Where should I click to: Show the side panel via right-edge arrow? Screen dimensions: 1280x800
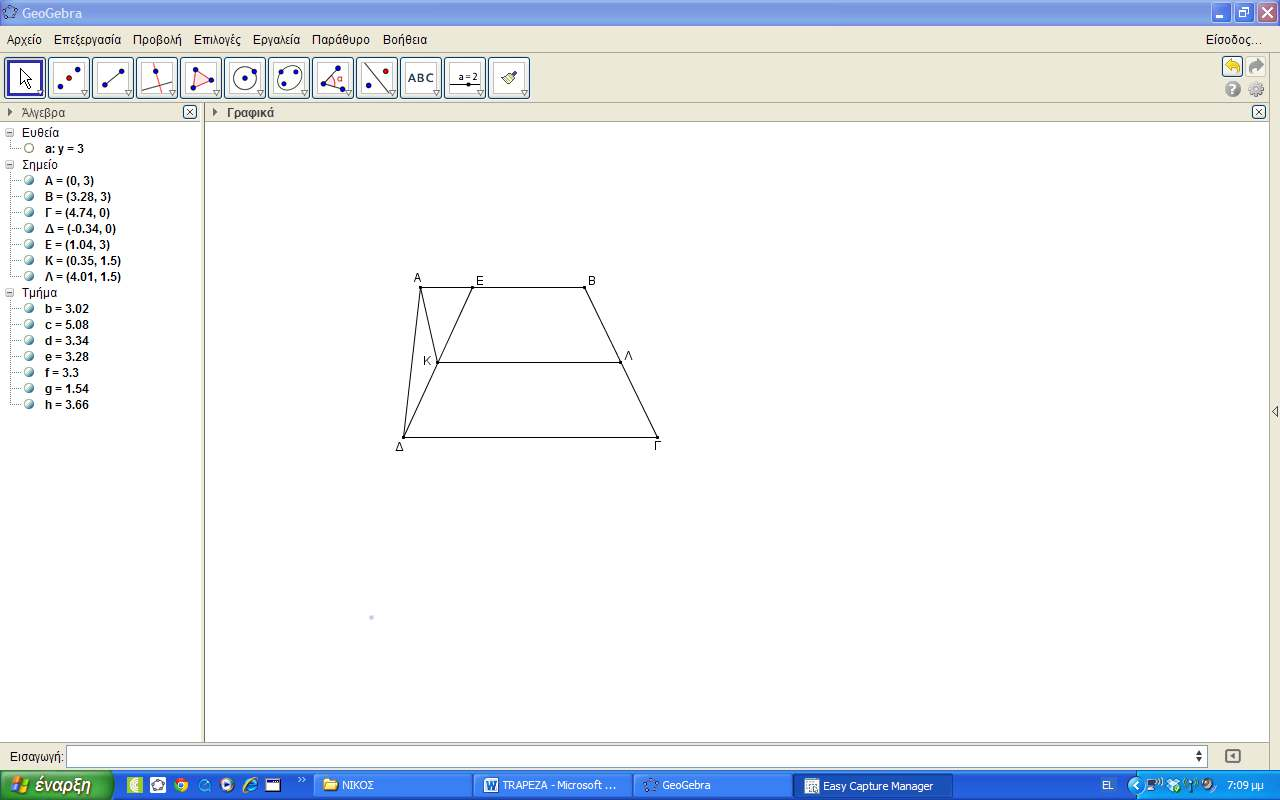tap(1275, 411)
